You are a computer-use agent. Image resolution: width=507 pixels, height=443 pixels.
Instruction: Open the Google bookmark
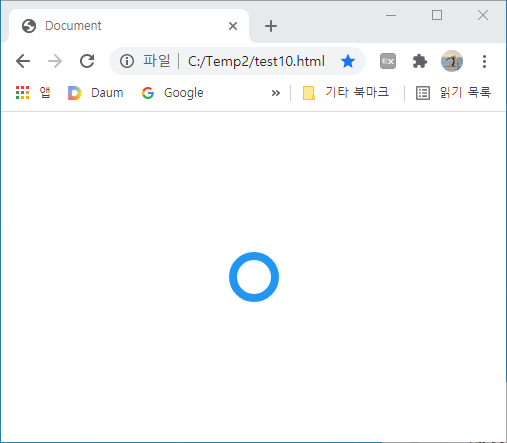pyautogui.click(x=172, y=93)
